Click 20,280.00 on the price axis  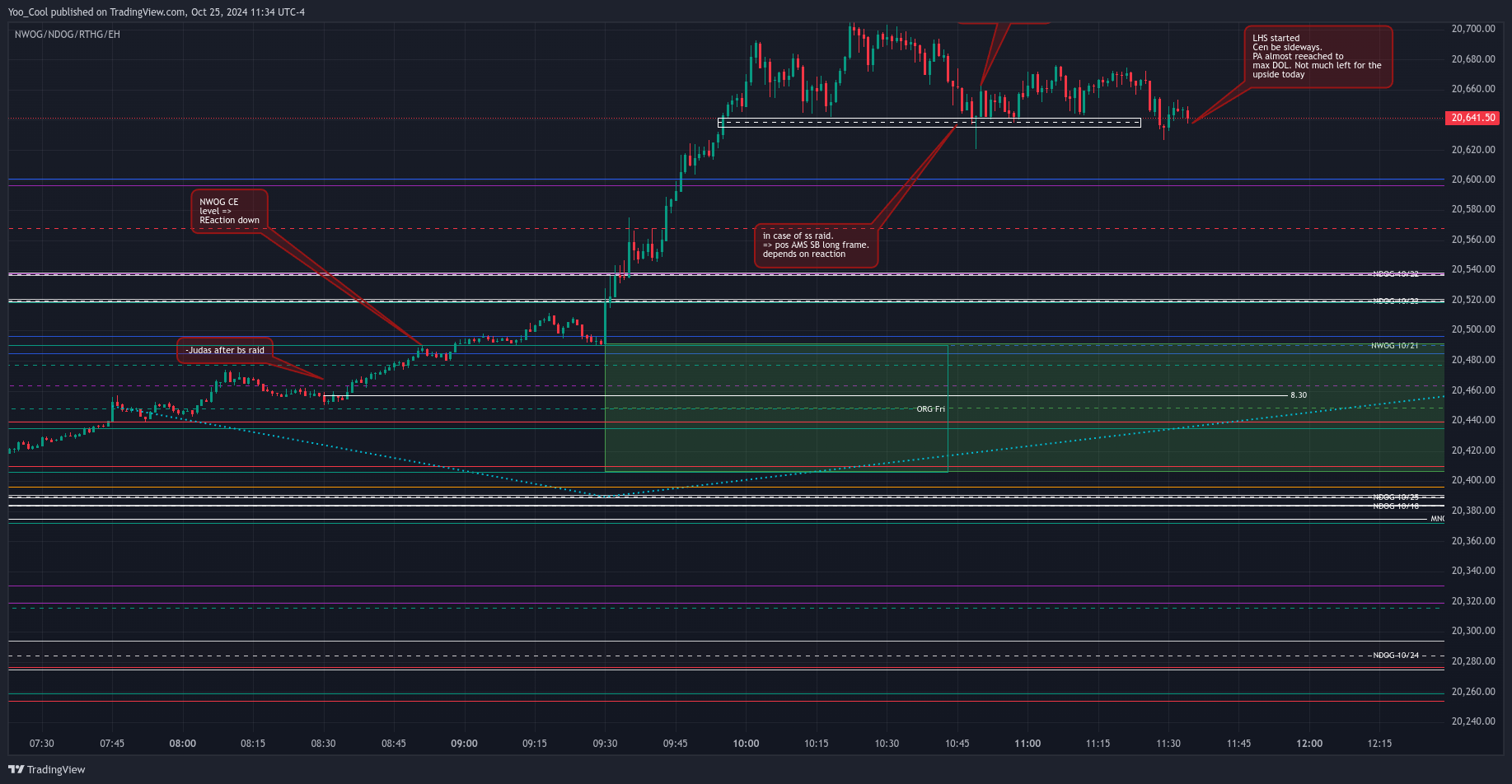(1473, 661)
